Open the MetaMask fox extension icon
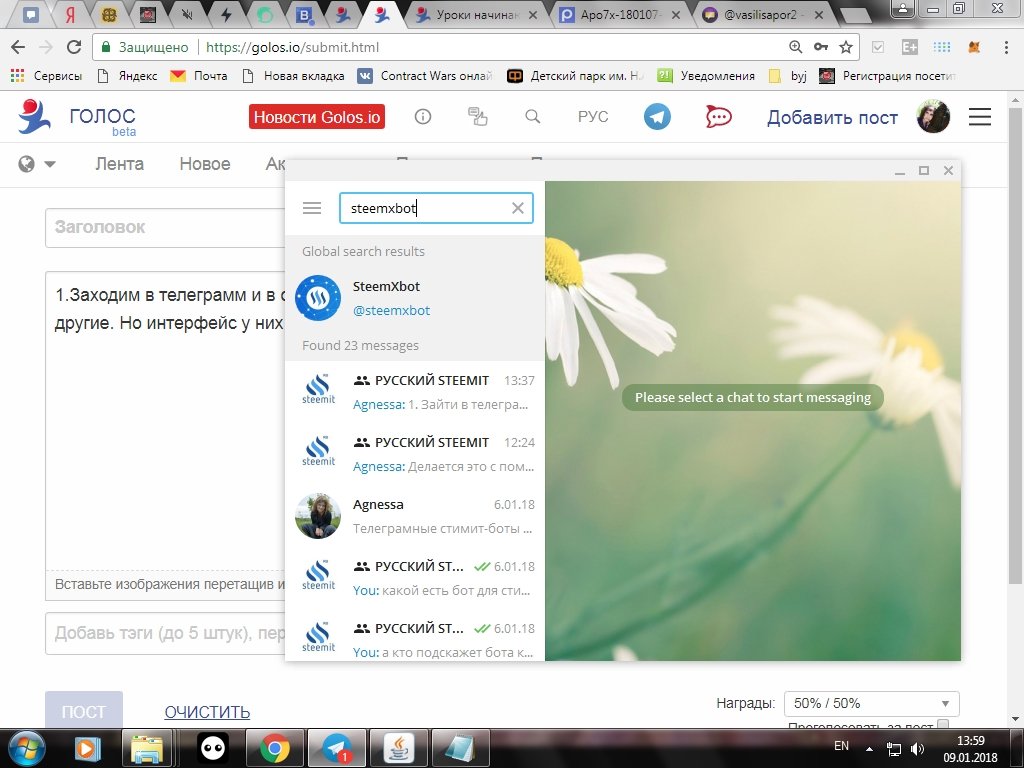1024x768 pixels. [x=974, y=47]
